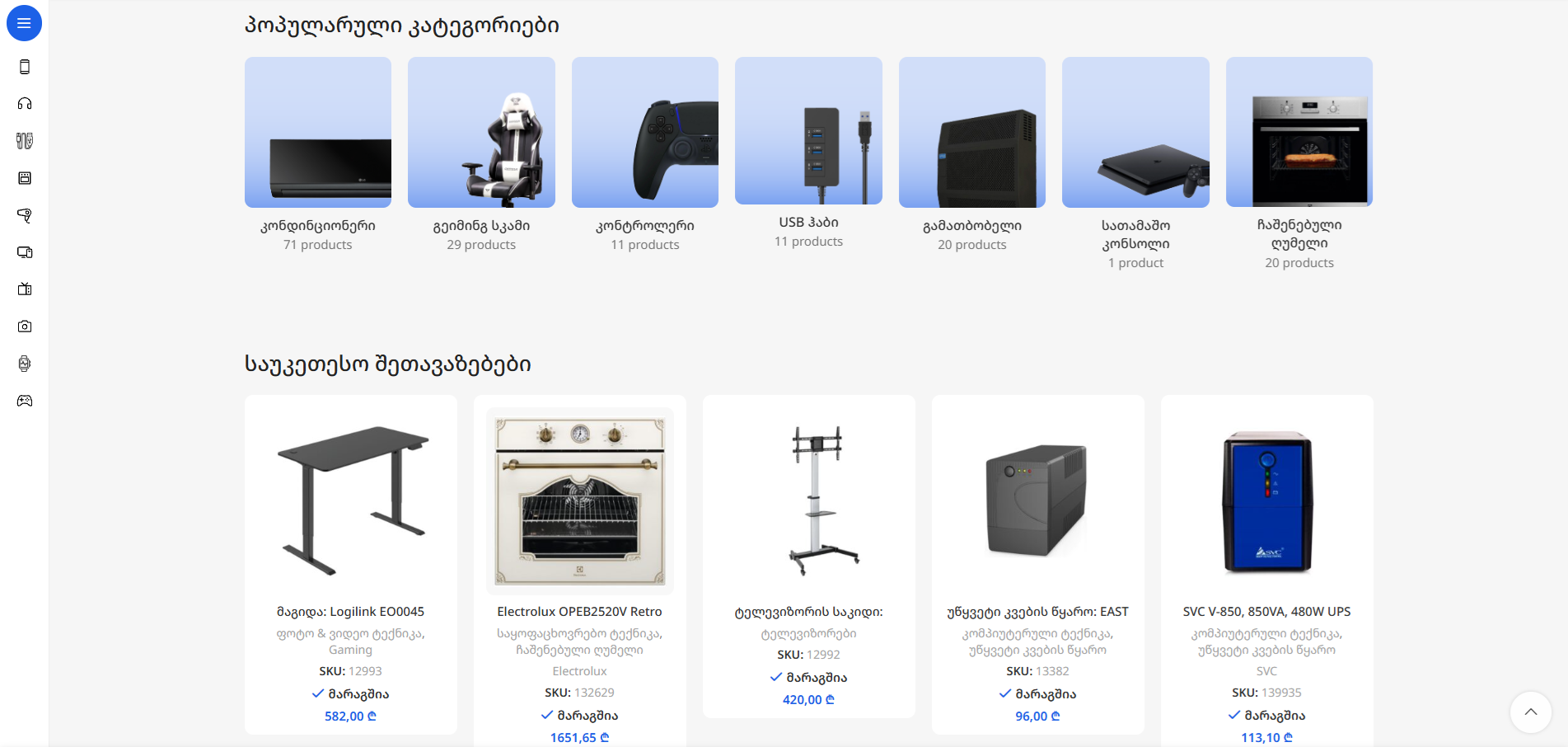Screen dimensions: 1568x747
Task: Open the gamepad gaming sidebar icon
Action: tap(25, 401)
